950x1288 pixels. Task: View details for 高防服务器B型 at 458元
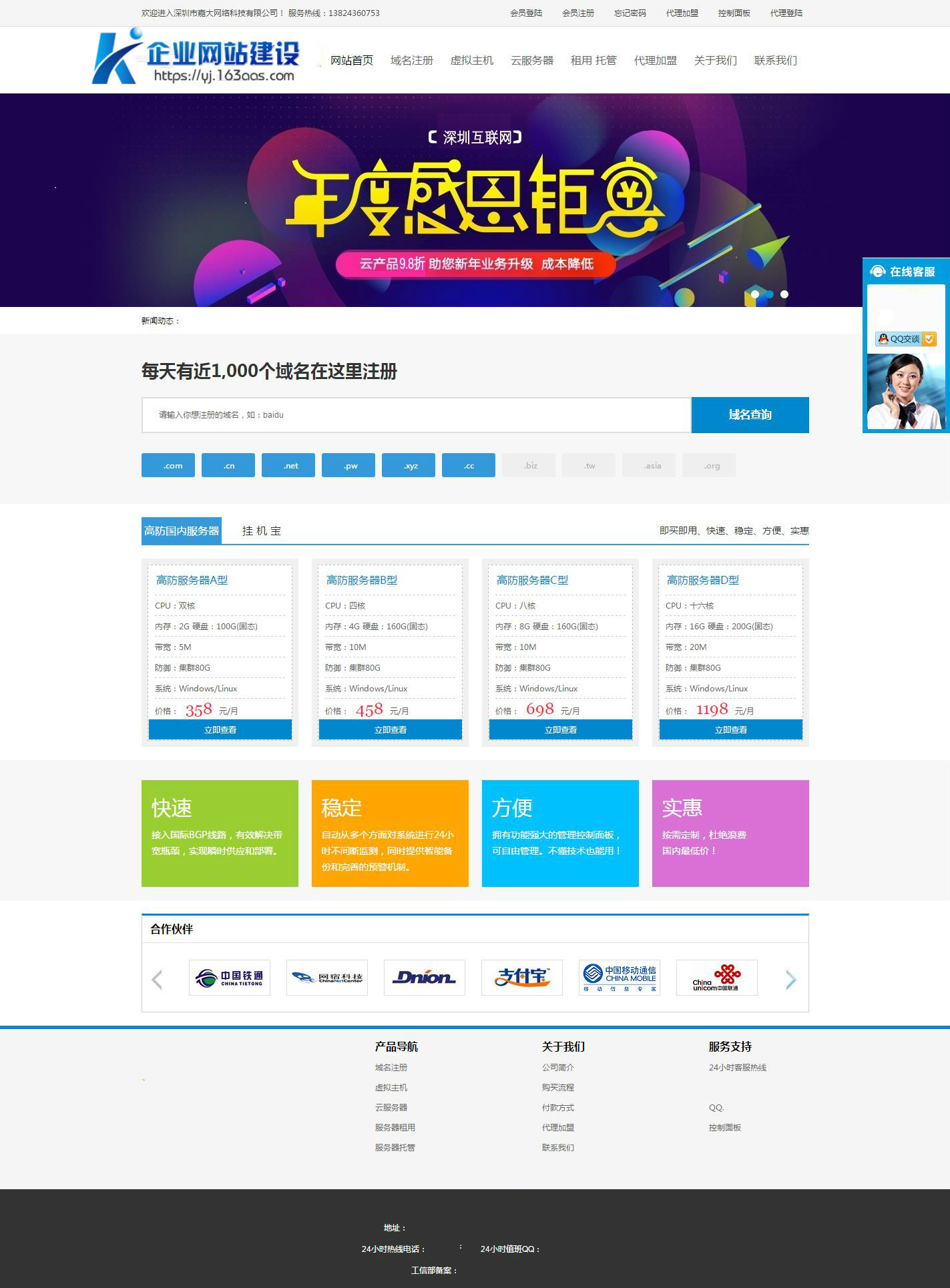tap(391, 729)
